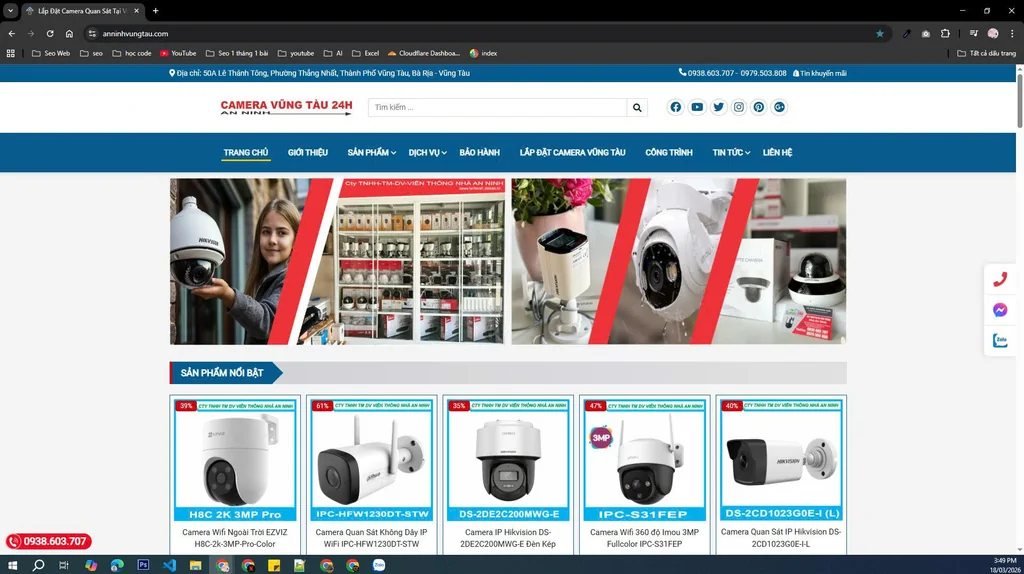Open YouTube bookmark in bookmarks bar

pyautogui.click(x=178, y=54)
